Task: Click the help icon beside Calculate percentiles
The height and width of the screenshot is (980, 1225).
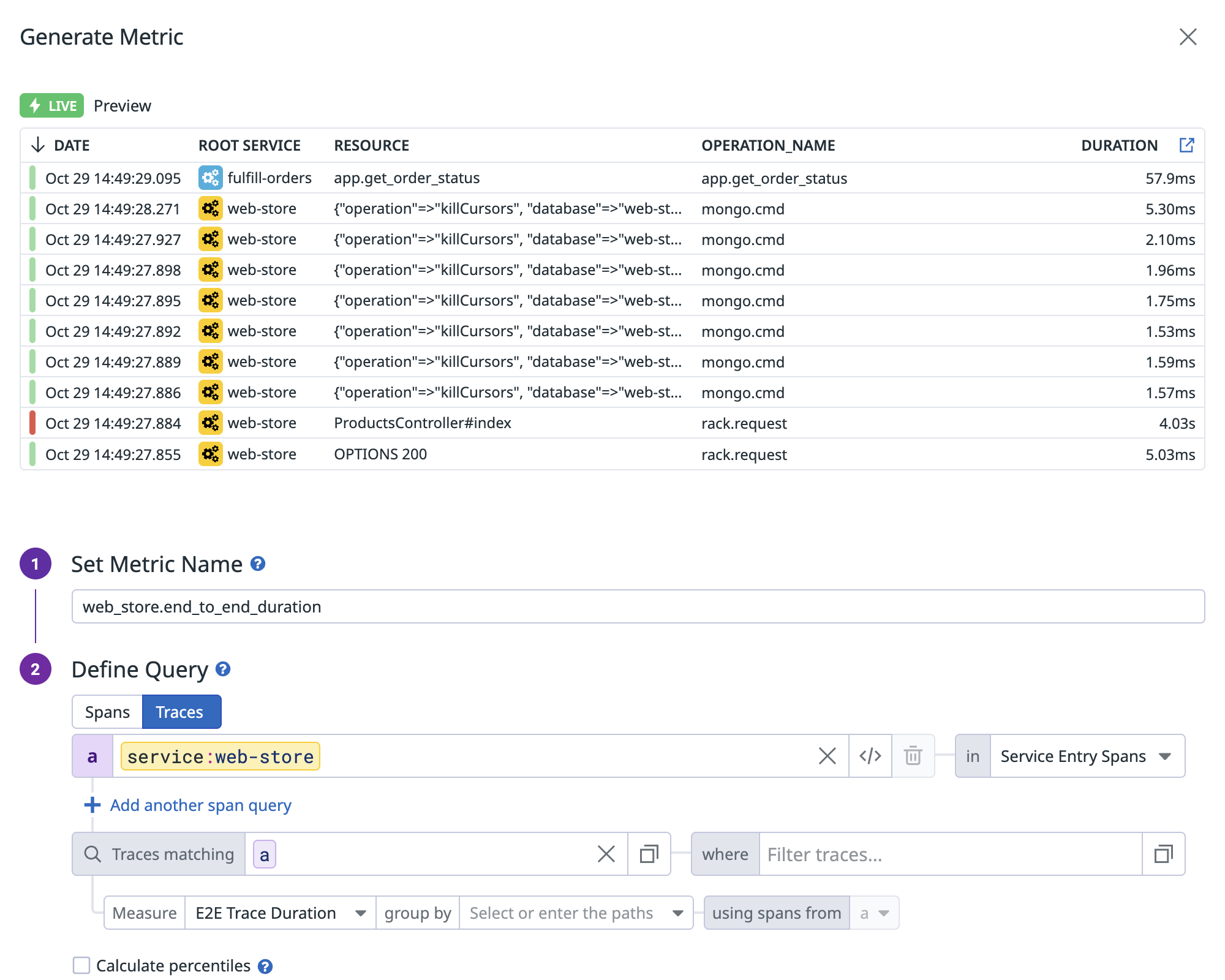Action: click(265, 966)
